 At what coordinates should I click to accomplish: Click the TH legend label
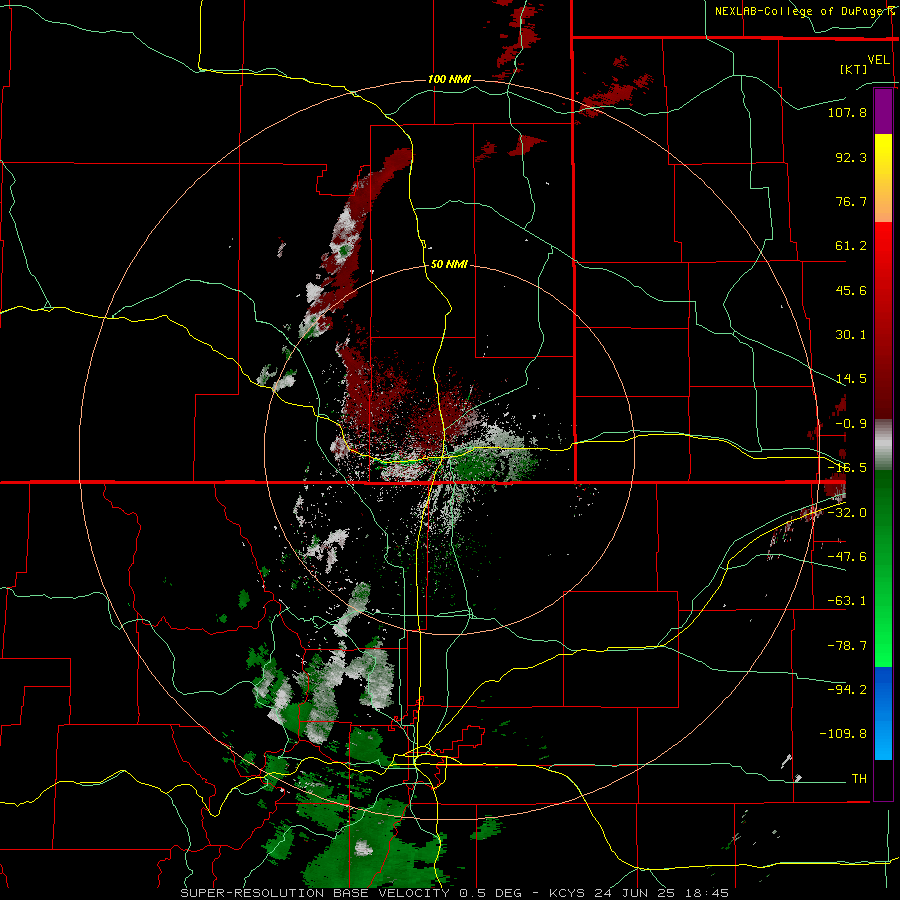point(859,779)
